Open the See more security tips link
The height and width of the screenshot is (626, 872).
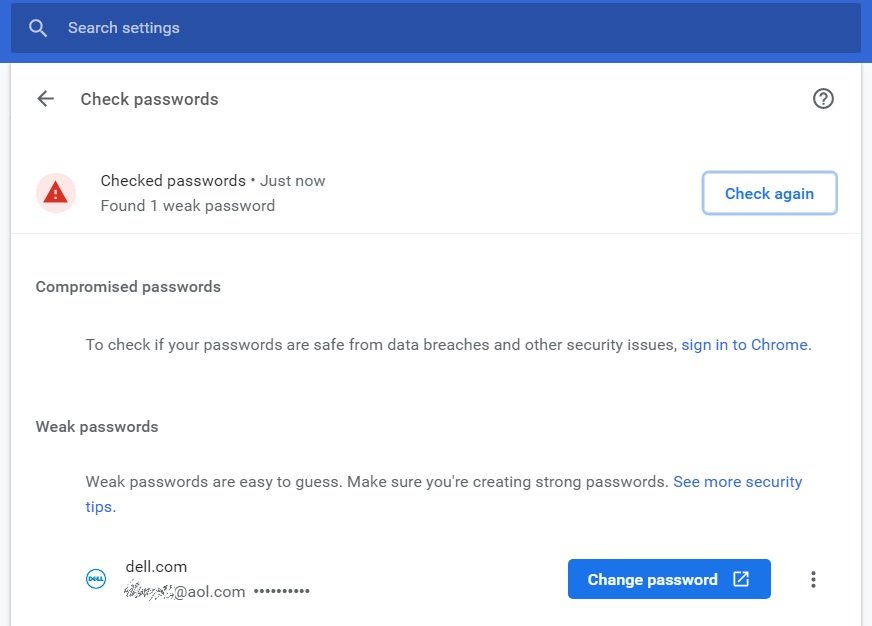click(x=737, y=481)
